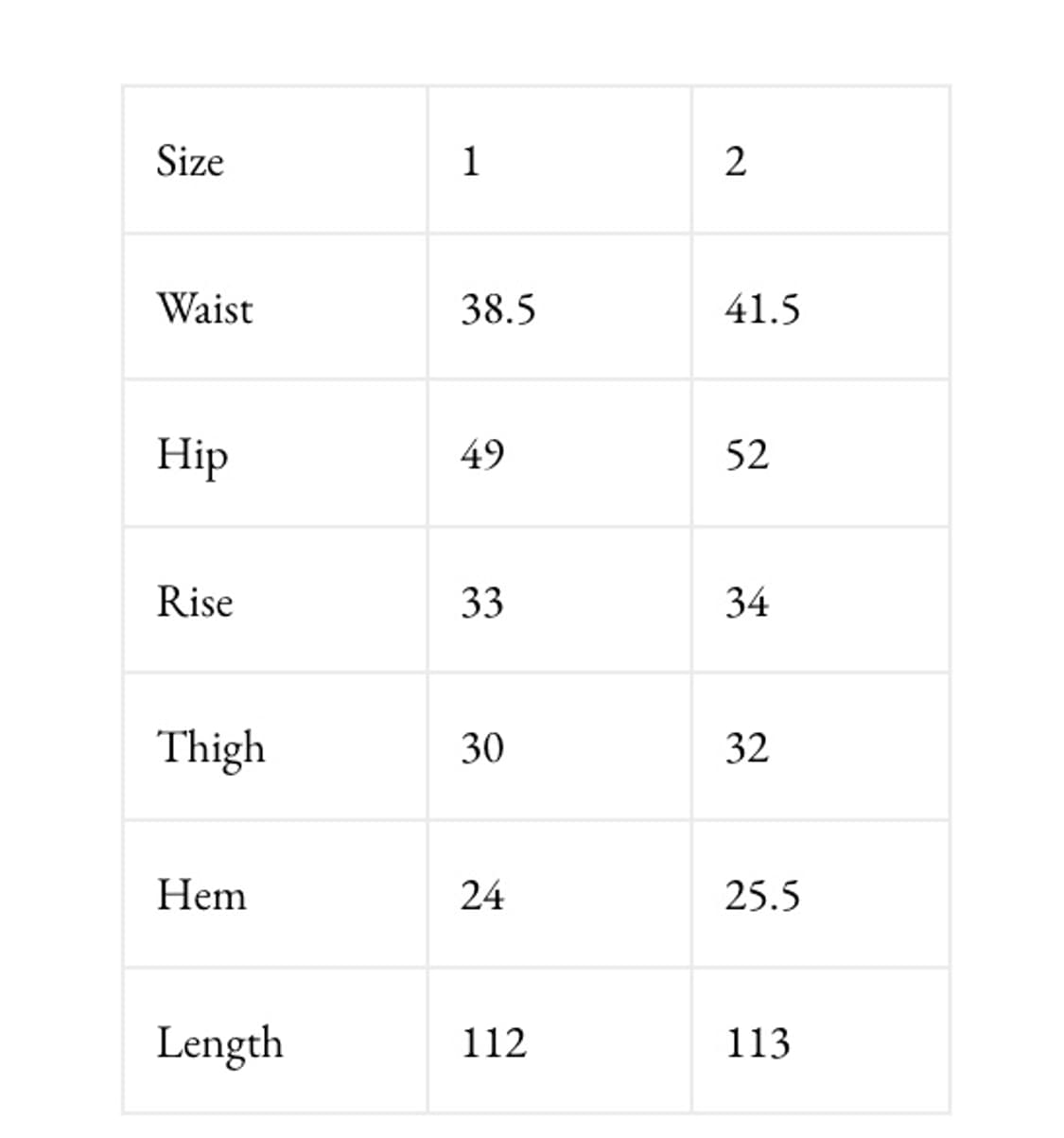Select the Rise row label

click(x=195, y=602)
